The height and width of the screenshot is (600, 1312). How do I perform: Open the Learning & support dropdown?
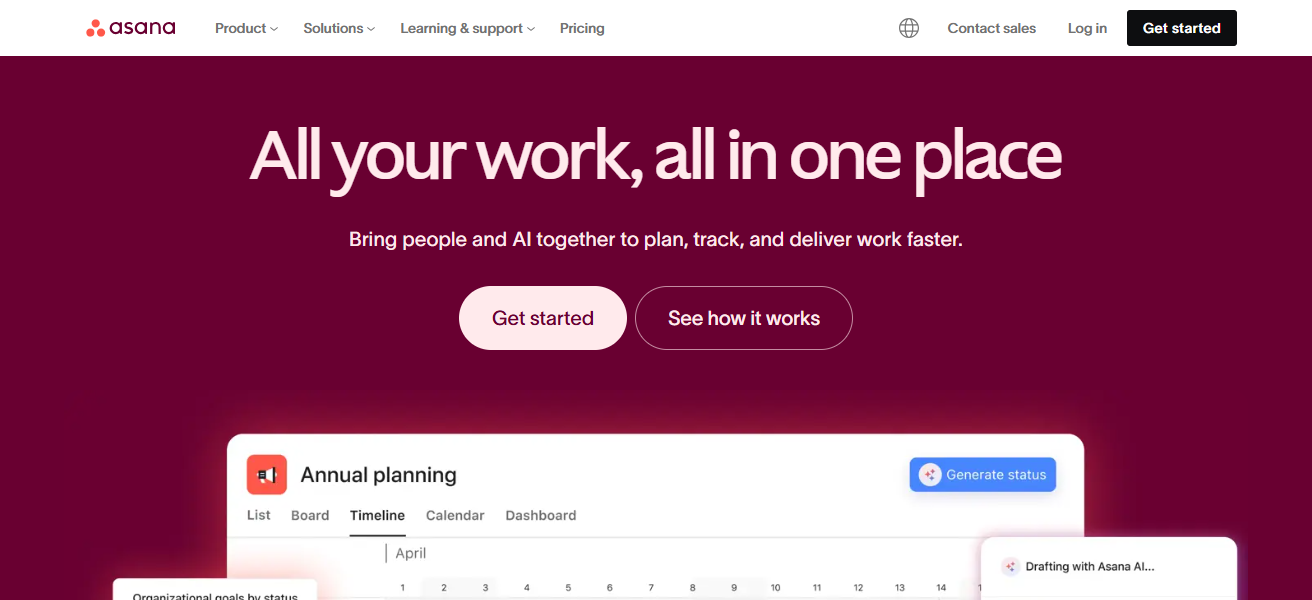tap(467, 28)
